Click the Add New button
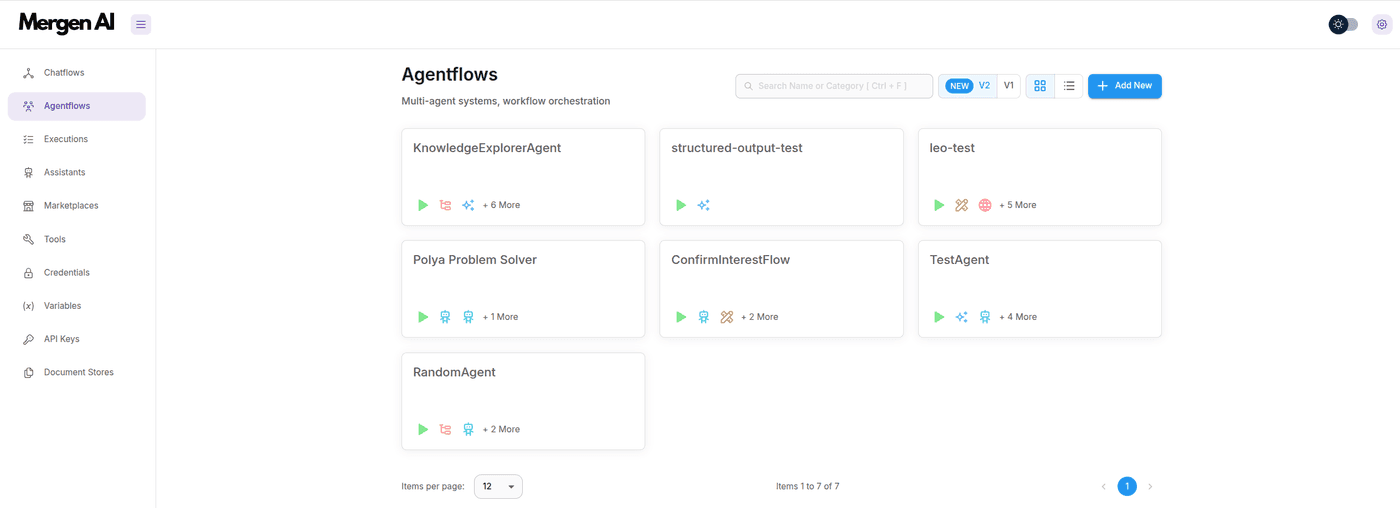Viewport: 1400px width, 508px height. (1124, 86)
